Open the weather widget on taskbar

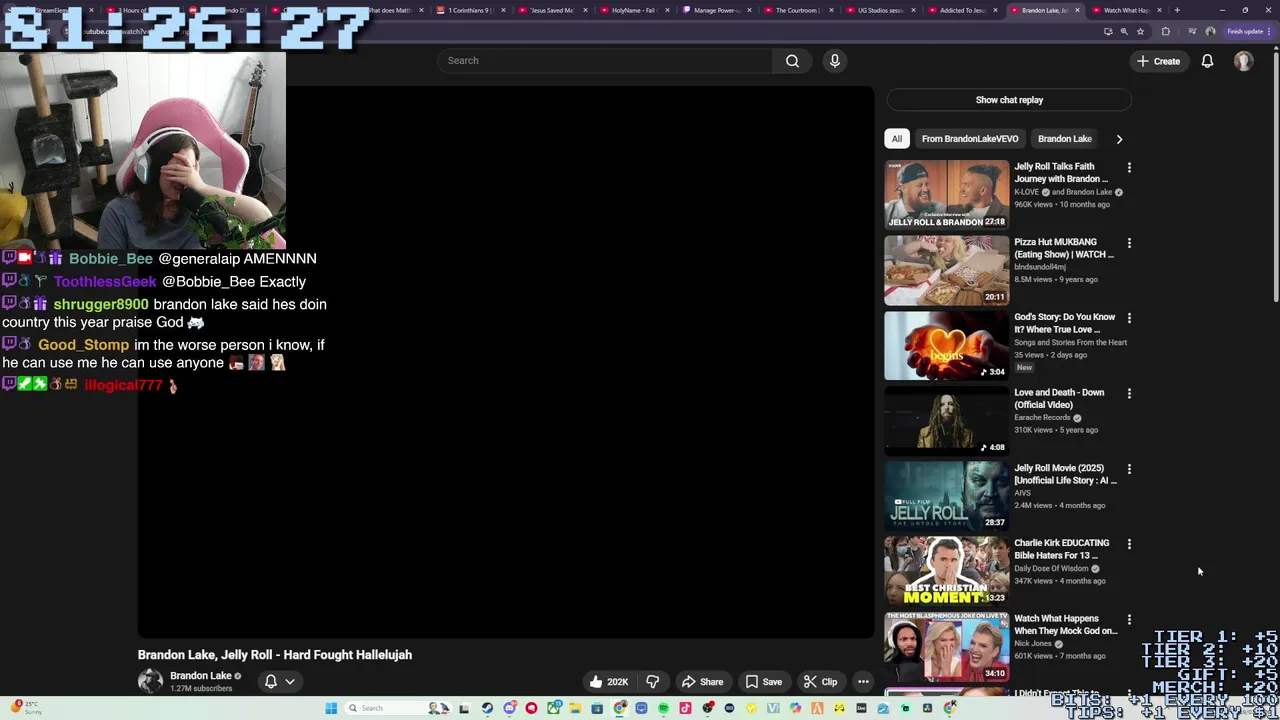point(24,707)
